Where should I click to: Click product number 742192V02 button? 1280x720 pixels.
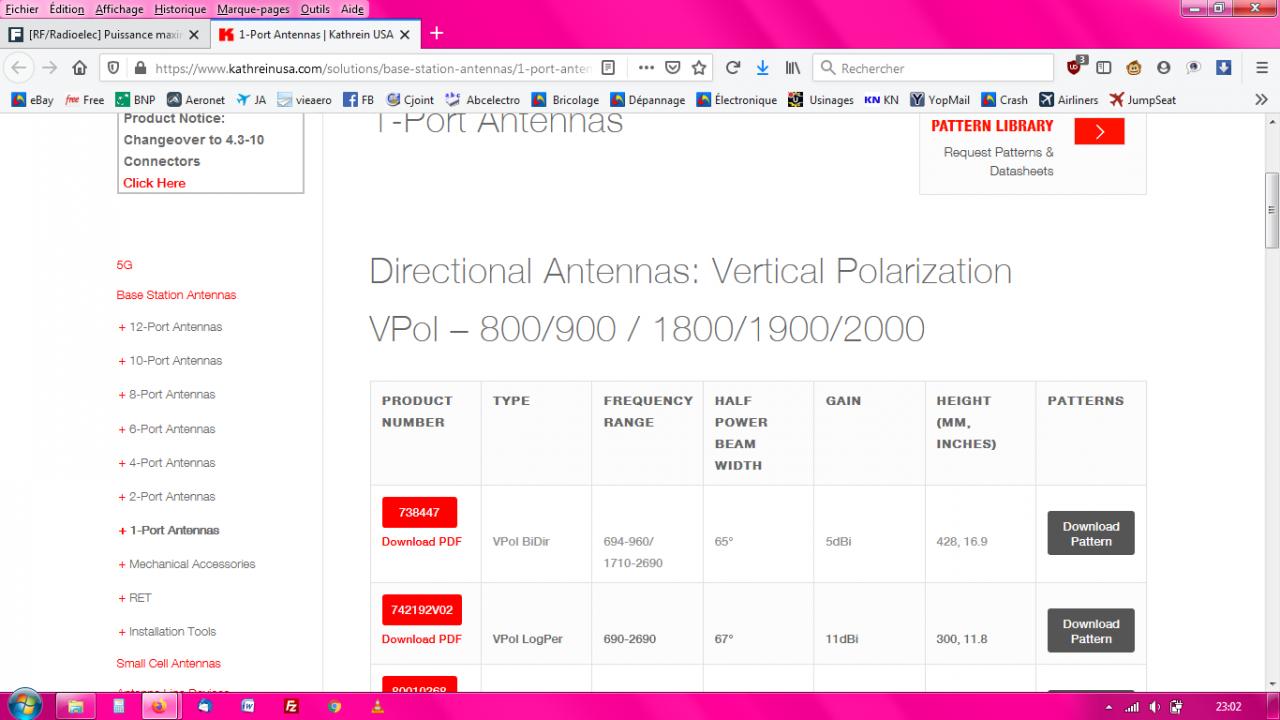click(x=422, y=609)
